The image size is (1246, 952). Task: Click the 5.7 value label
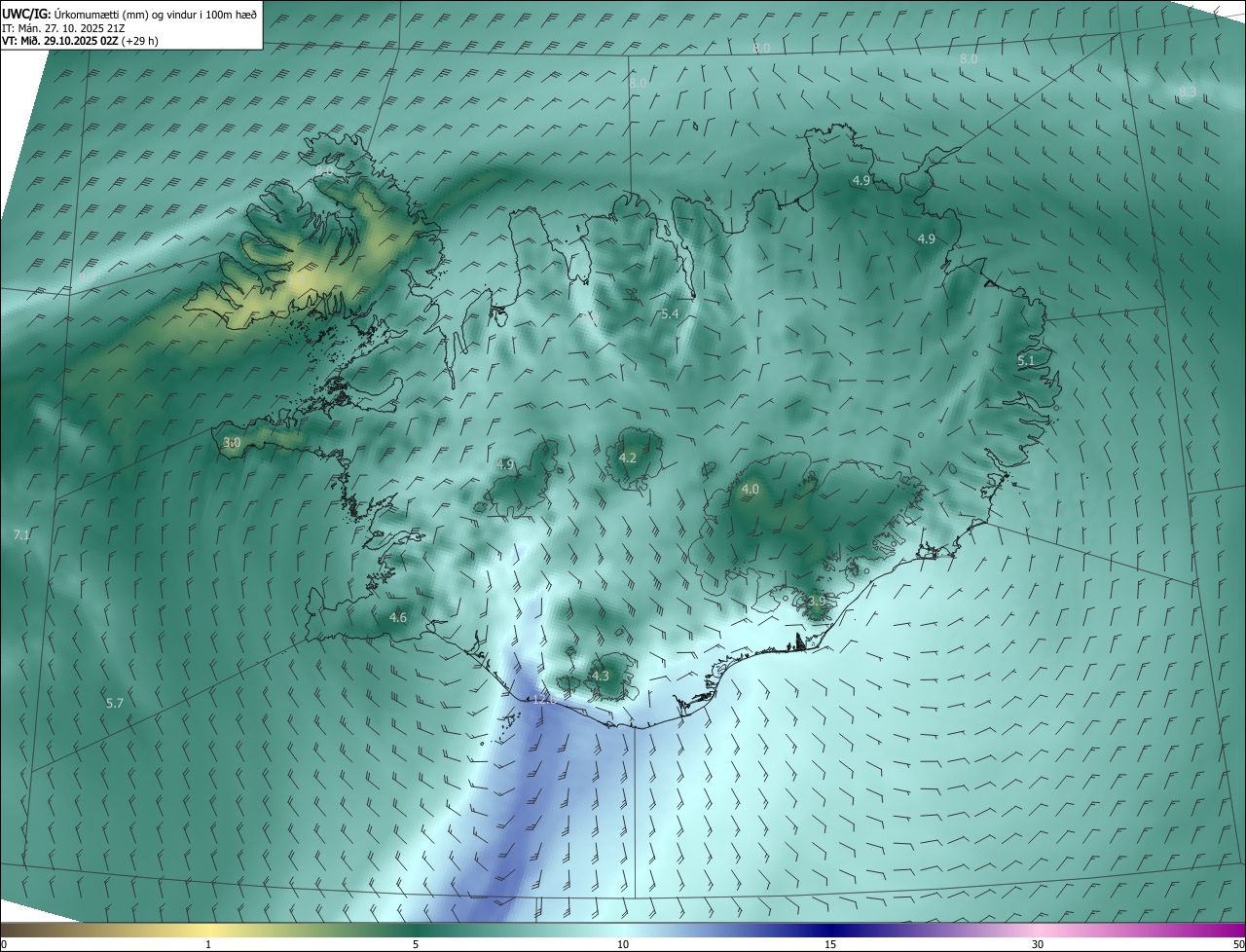tap(115, 703)
